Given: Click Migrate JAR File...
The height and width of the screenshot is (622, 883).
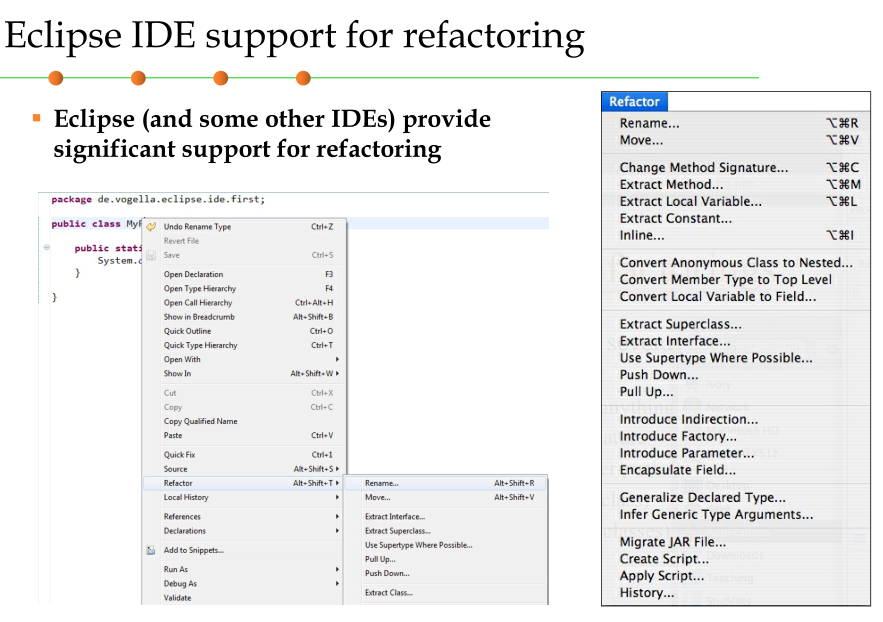Looking at the screenshot, I should point(736,542).
